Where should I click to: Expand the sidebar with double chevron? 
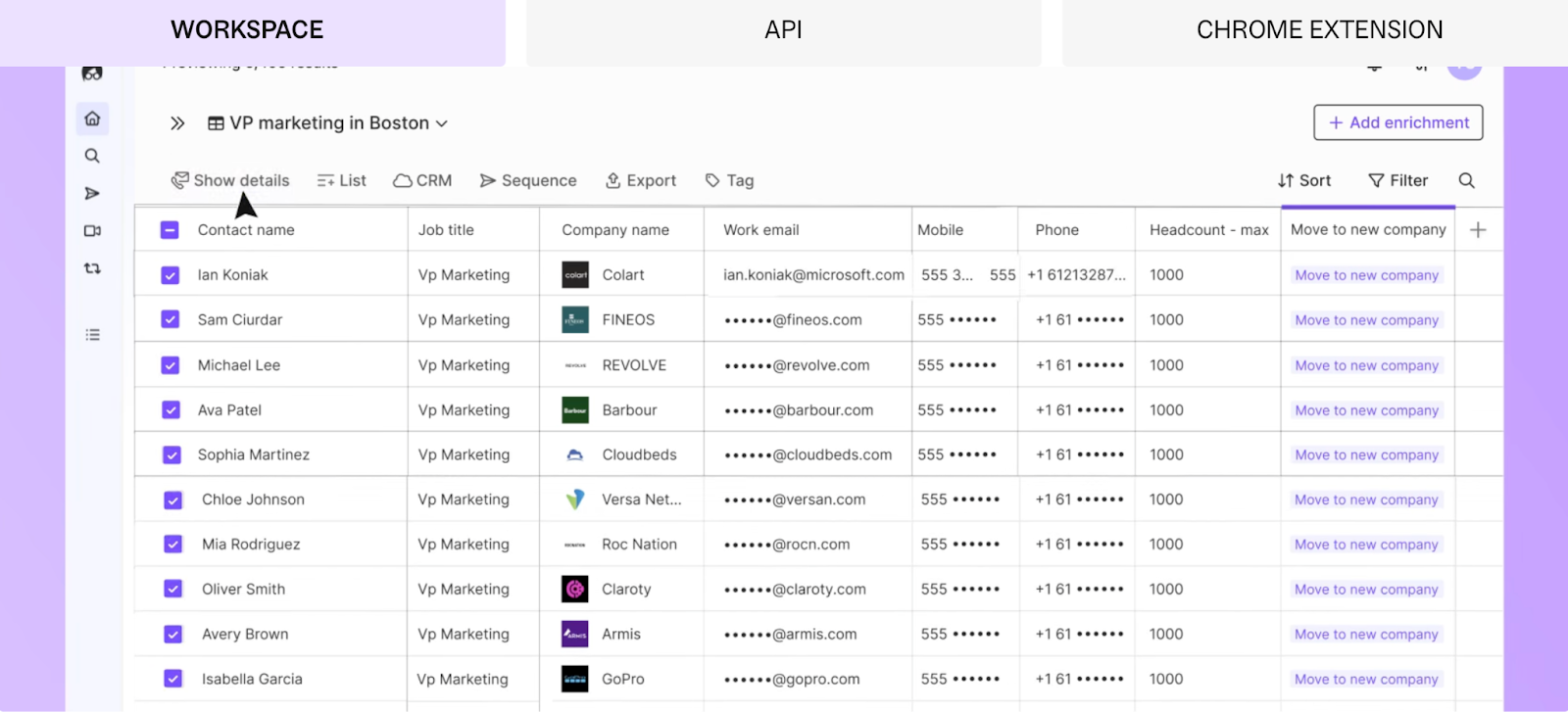(177, 123)
